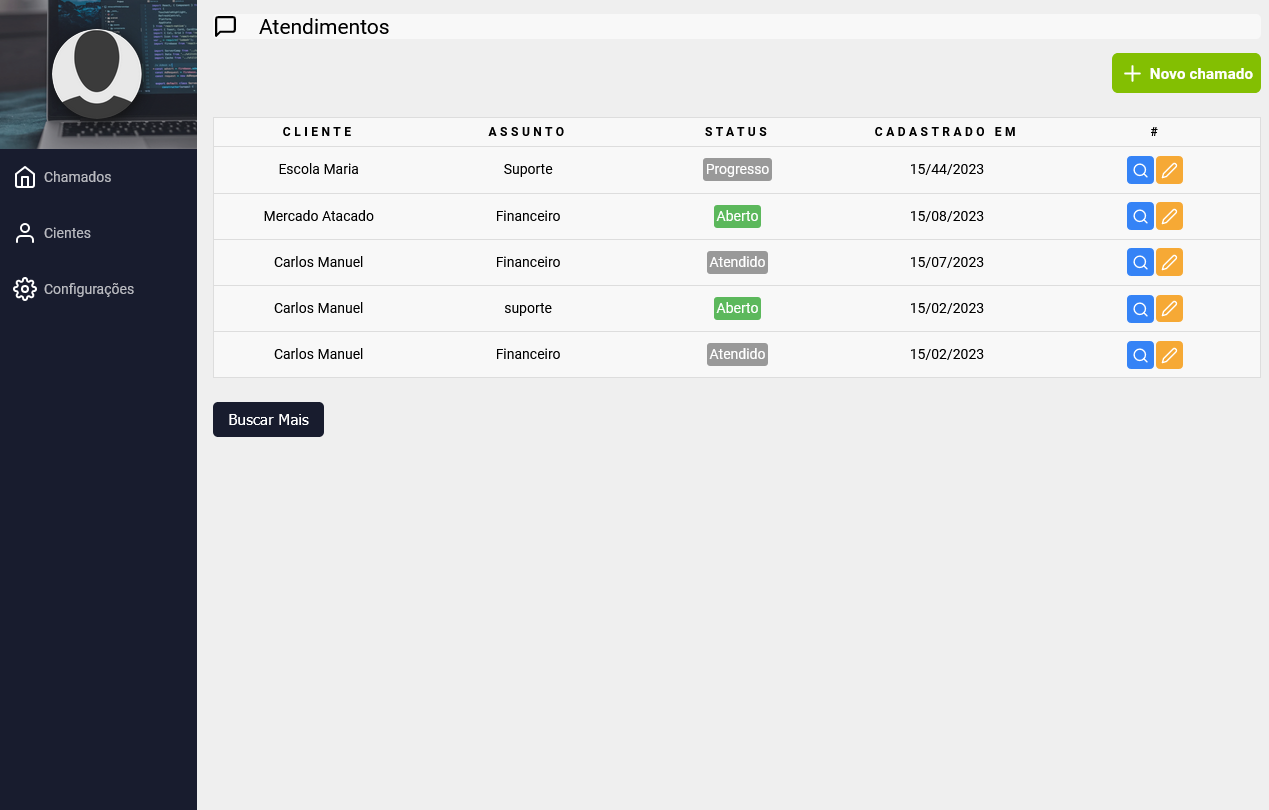Click the Progresso status badge
This screenshot has width=1269, height=810.
pyautogui.click(x=737, y=169)
